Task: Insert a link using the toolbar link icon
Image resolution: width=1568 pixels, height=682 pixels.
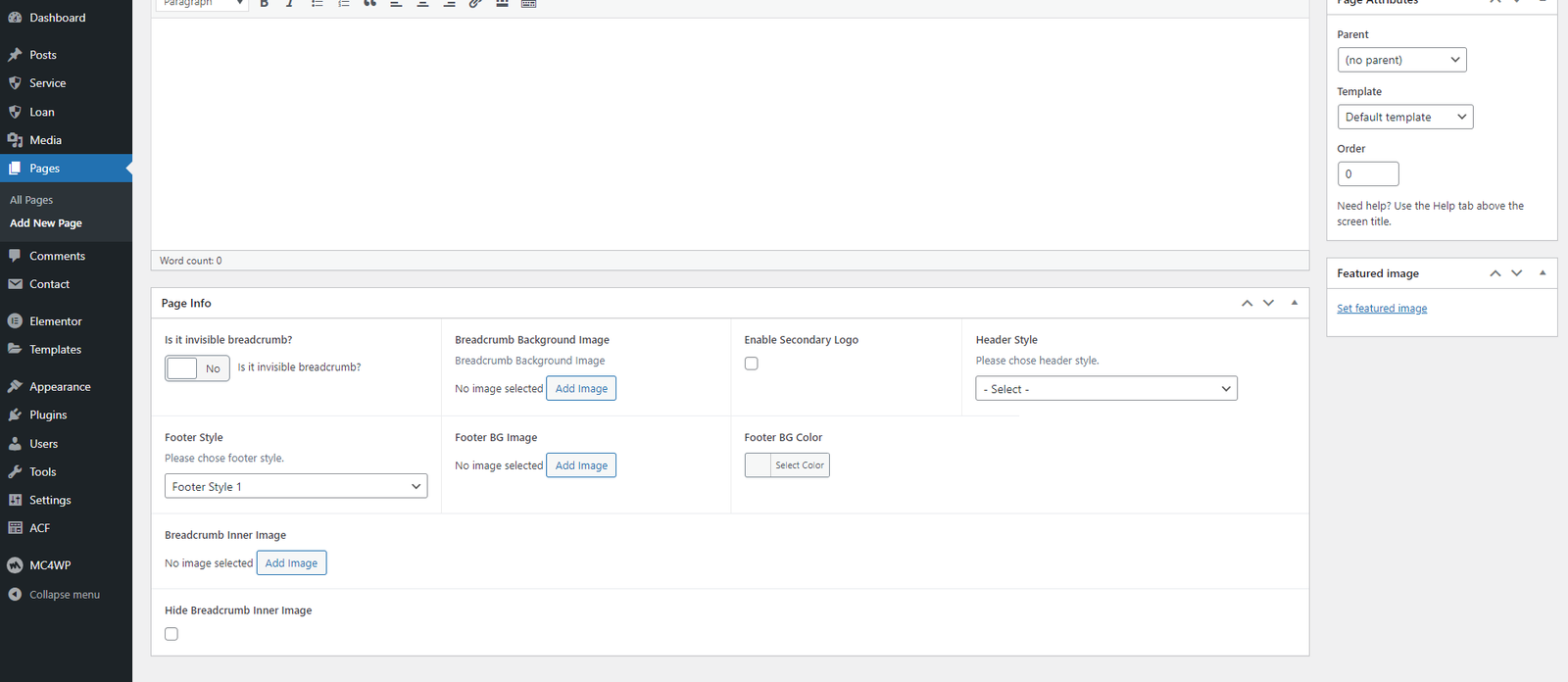Action: tap(475, 4)
